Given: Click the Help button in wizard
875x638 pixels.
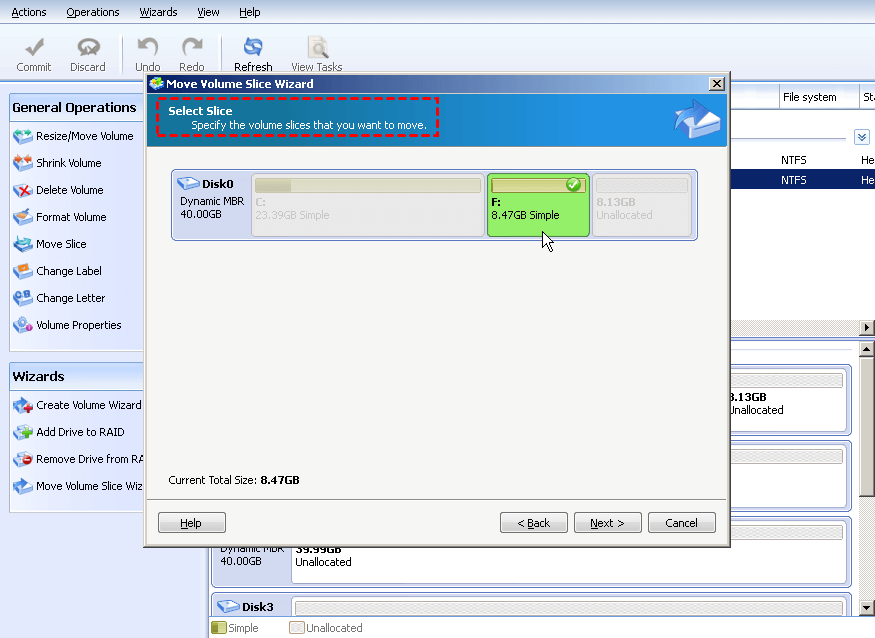Looking at the screenshot, I should (192, 523).
